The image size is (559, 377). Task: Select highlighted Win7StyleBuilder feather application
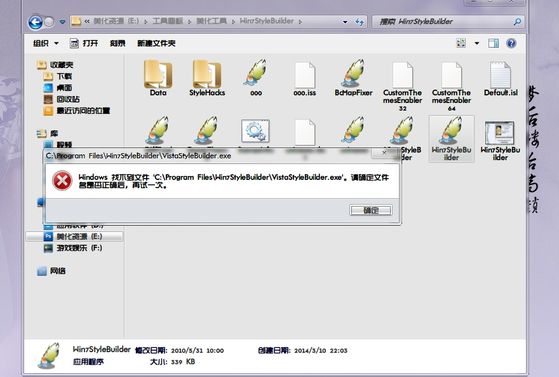click(x=451, y=138)
